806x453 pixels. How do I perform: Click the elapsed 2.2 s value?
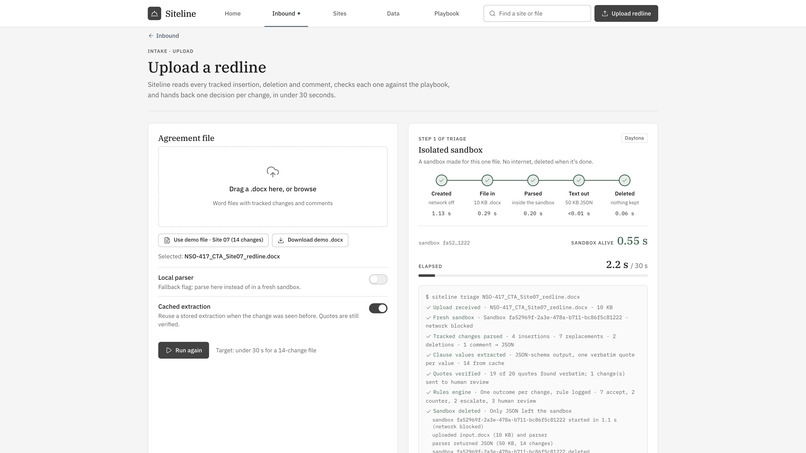(617, 265)
